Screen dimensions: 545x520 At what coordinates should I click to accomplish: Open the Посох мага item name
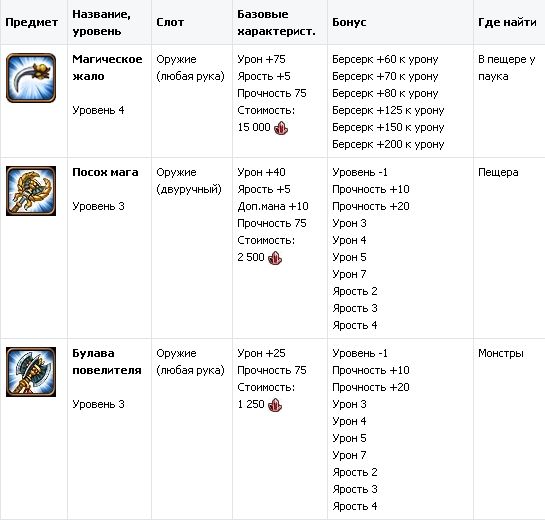(105, 172)
